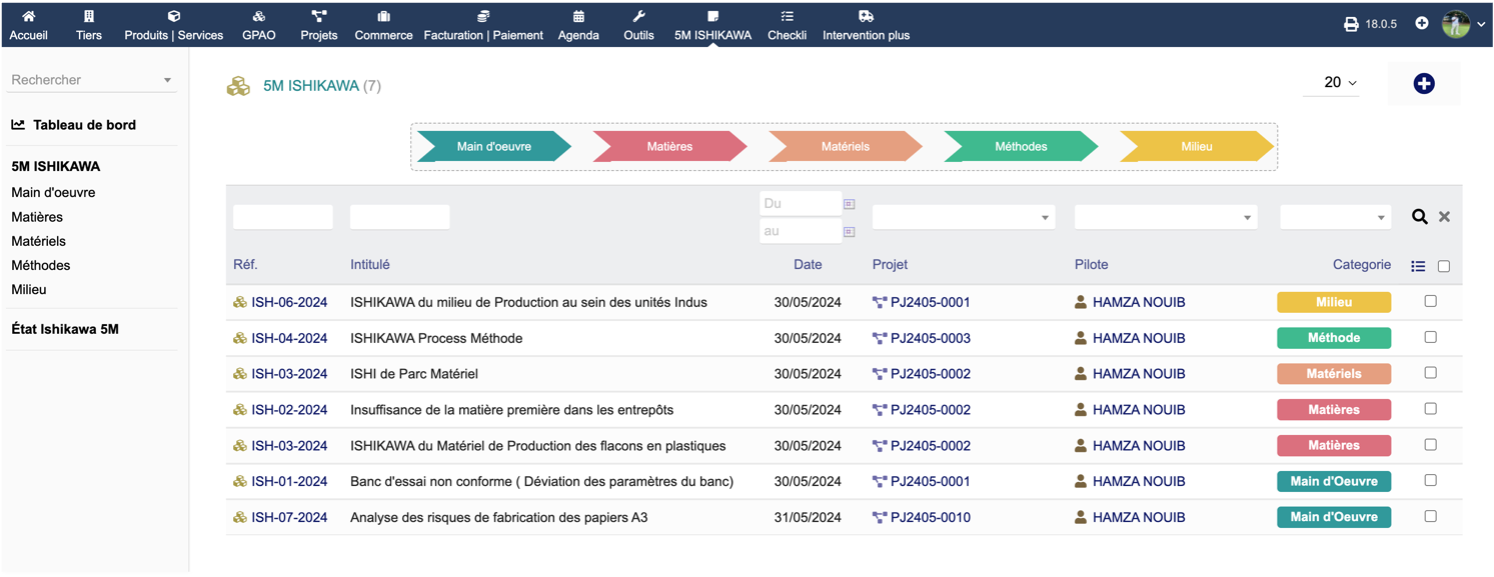Open project link PJ2405-0010
Screen dimensions: 1494x577
(x=930, y=518)
